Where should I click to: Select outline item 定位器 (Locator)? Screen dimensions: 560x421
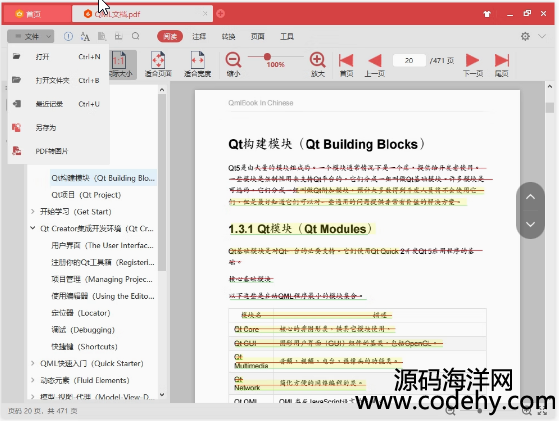(x=81, y=313)
